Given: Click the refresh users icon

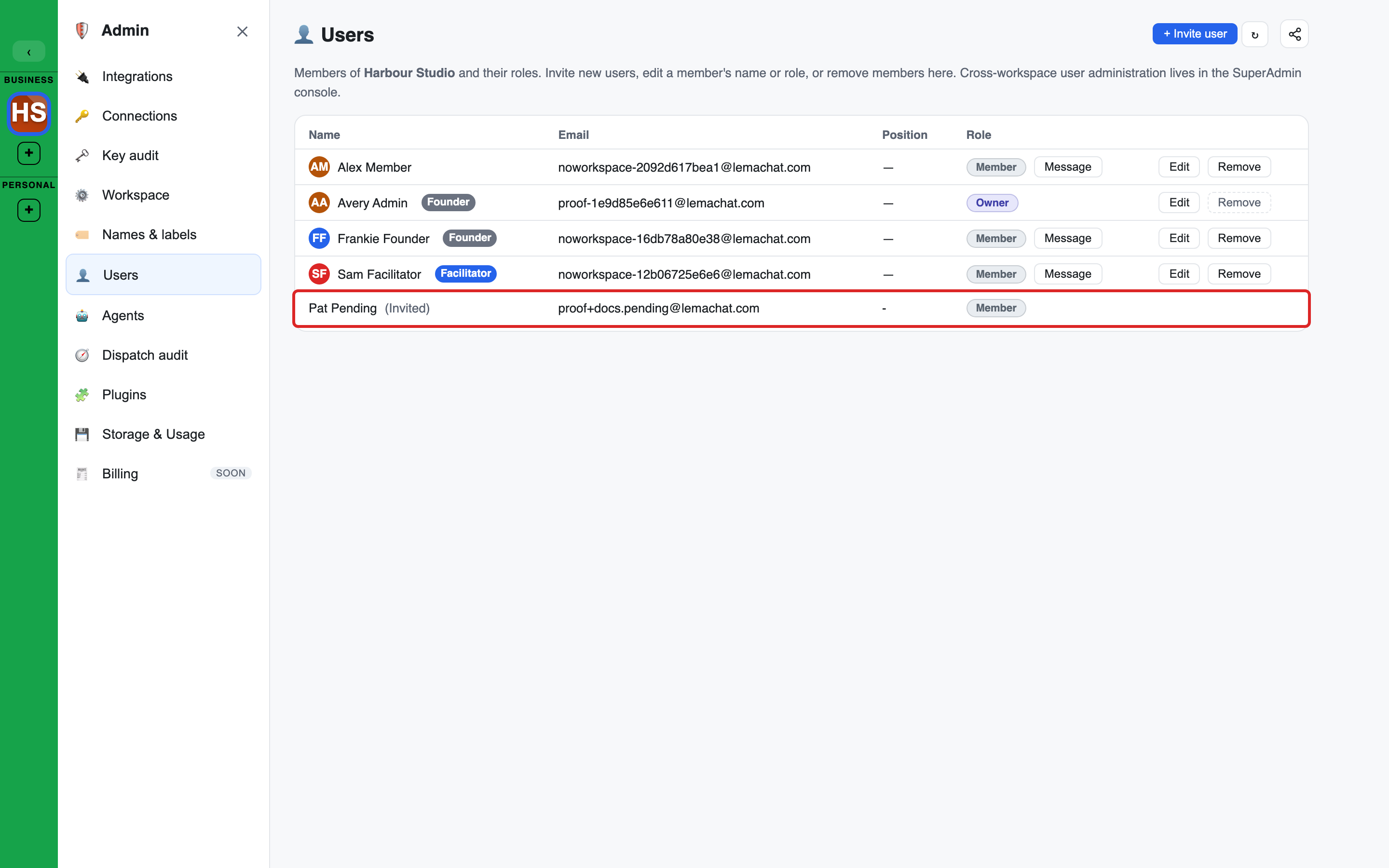Looking at the screenshot, I should tap(1255, 34).
